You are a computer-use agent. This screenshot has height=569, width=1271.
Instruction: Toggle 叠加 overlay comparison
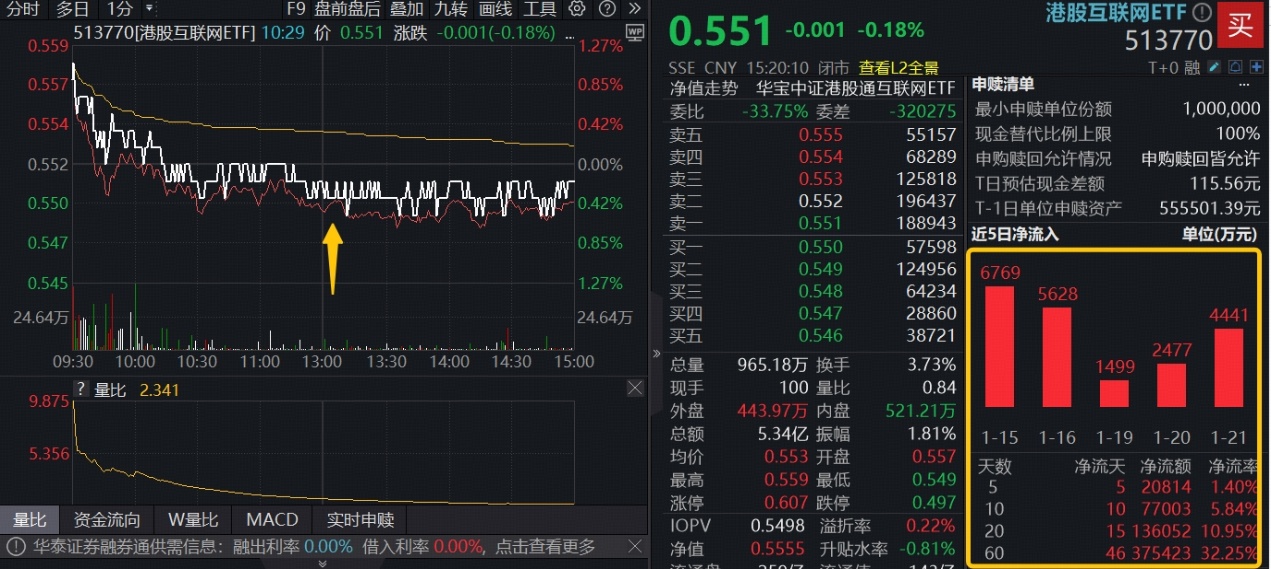pos(406,9)
